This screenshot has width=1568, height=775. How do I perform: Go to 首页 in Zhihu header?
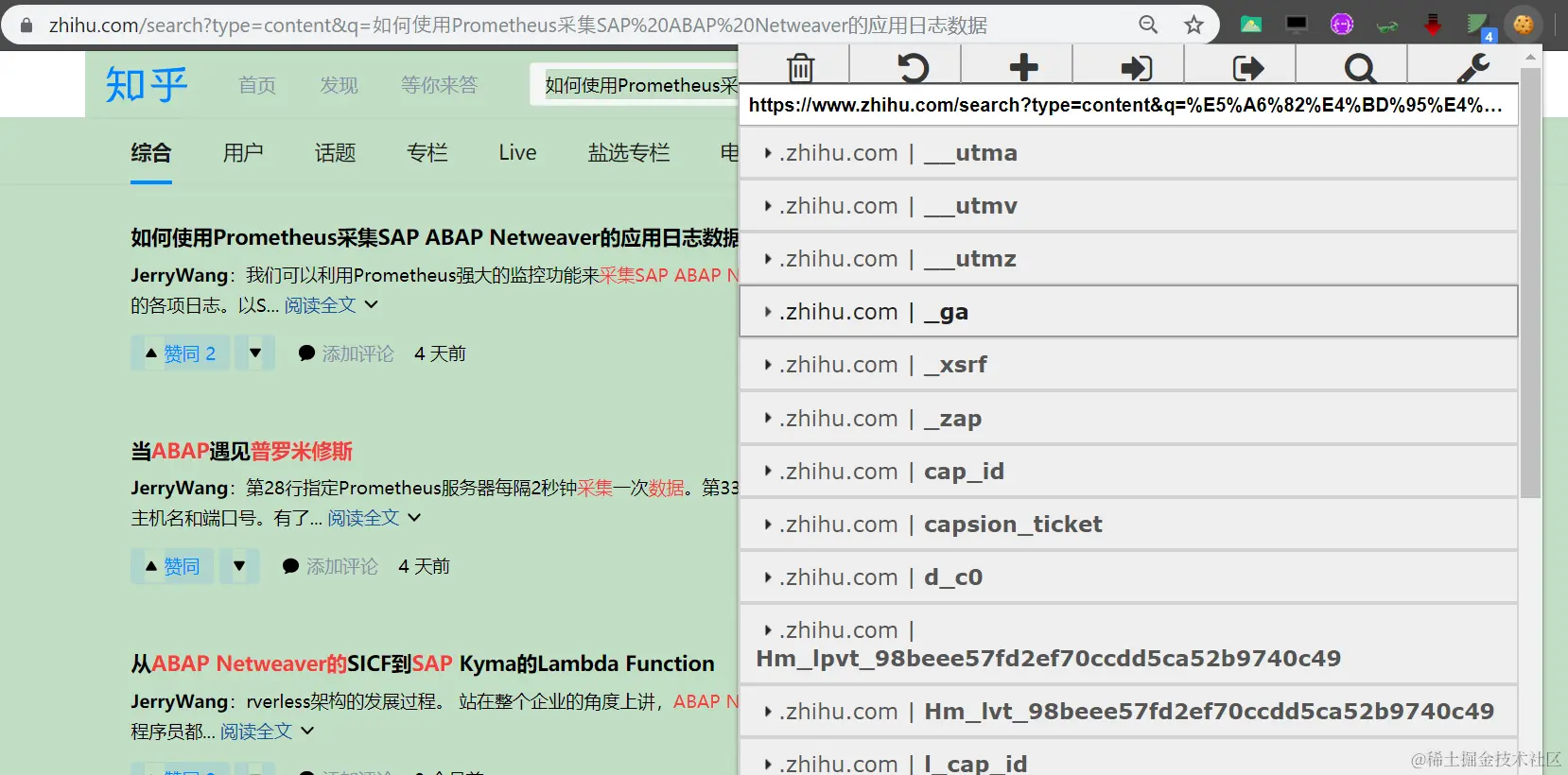tap(257, 85)
